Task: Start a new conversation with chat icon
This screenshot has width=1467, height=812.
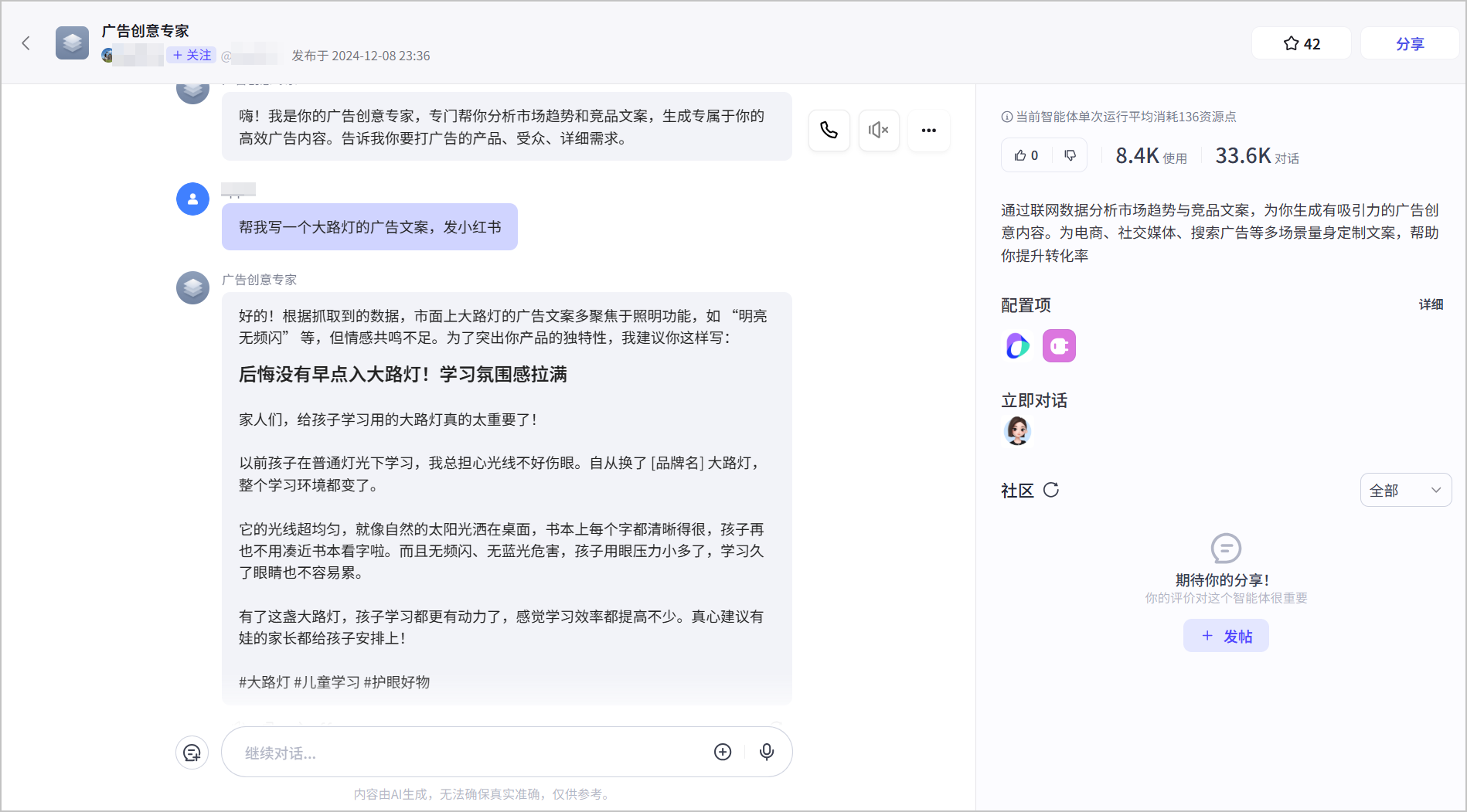Action: tap(192, 752)
